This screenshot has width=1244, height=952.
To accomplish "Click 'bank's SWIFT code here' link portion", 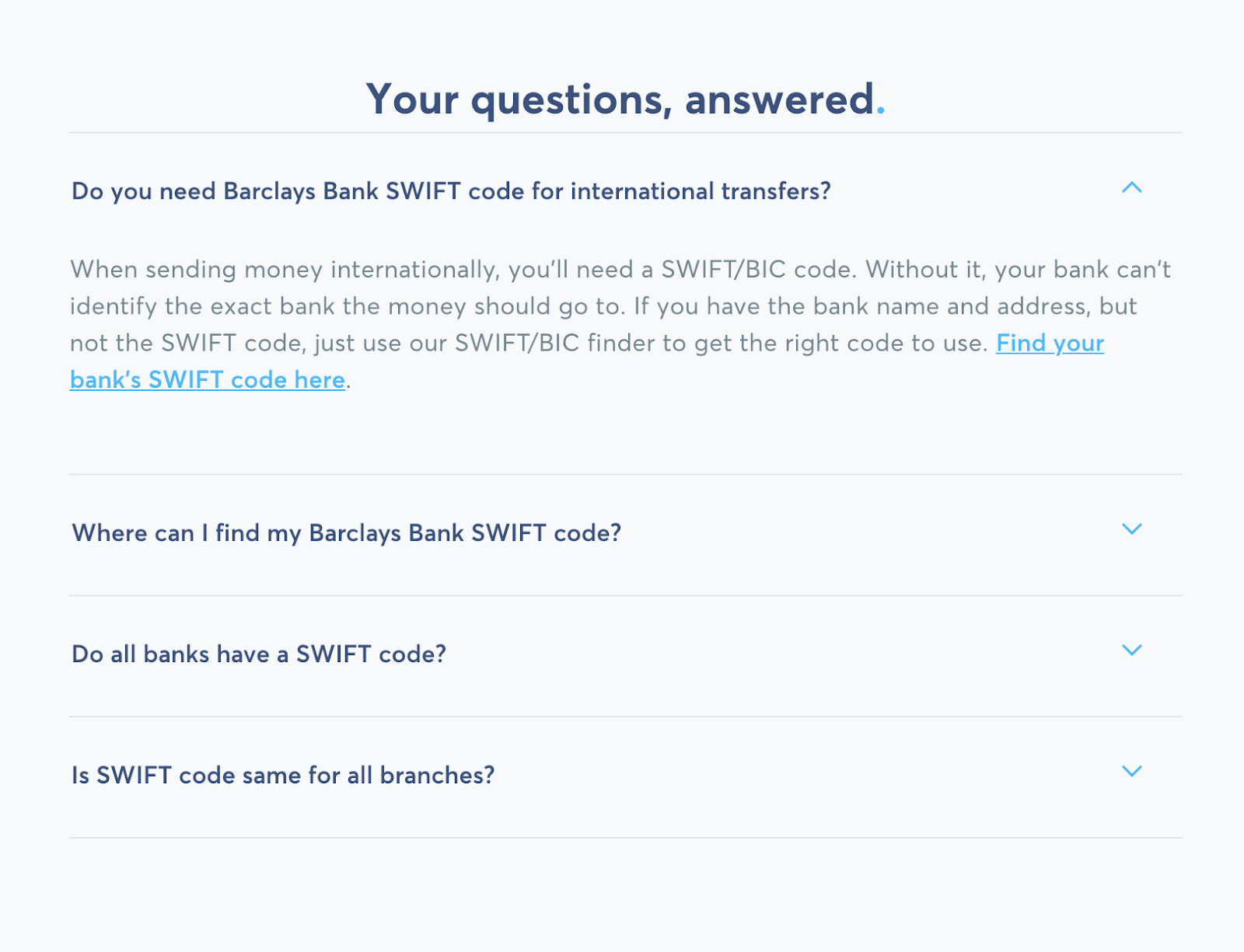I will [208, 380].
